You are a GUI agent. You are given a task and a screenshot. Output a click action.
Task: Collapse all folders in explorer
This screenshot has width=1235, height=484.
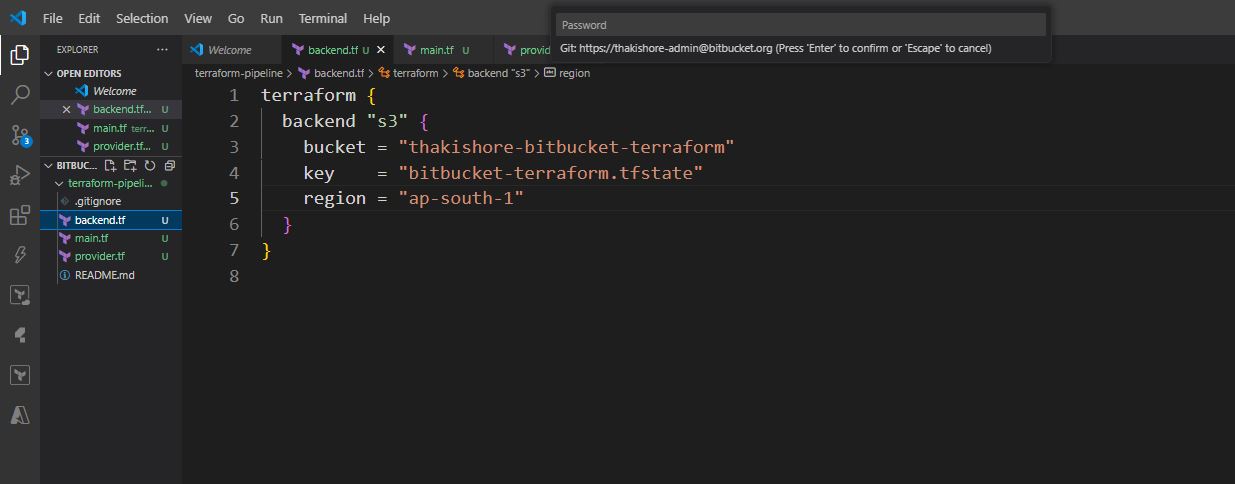[169, 165]
